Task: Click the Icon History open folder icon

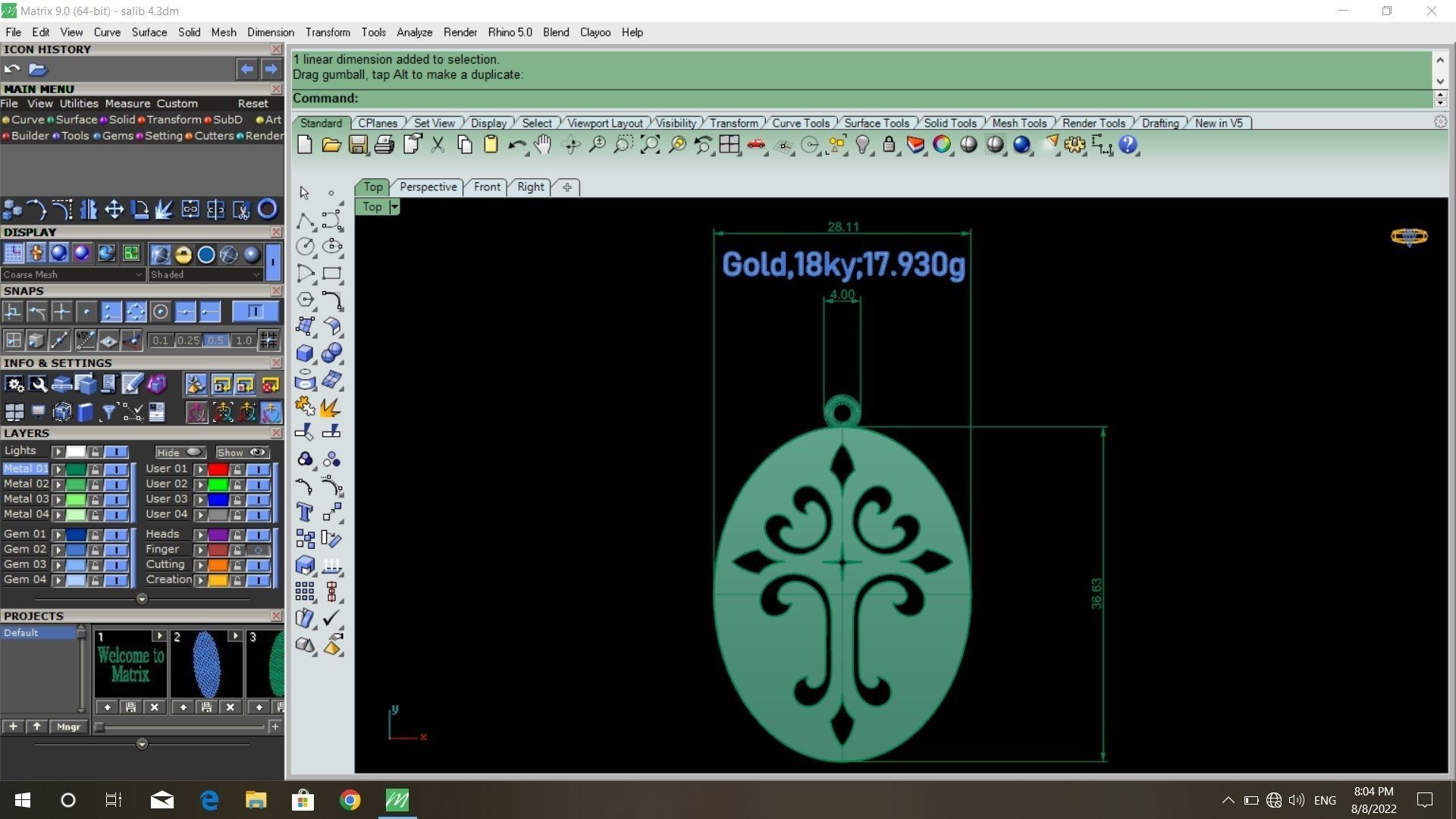Action: tap(37, 69)
